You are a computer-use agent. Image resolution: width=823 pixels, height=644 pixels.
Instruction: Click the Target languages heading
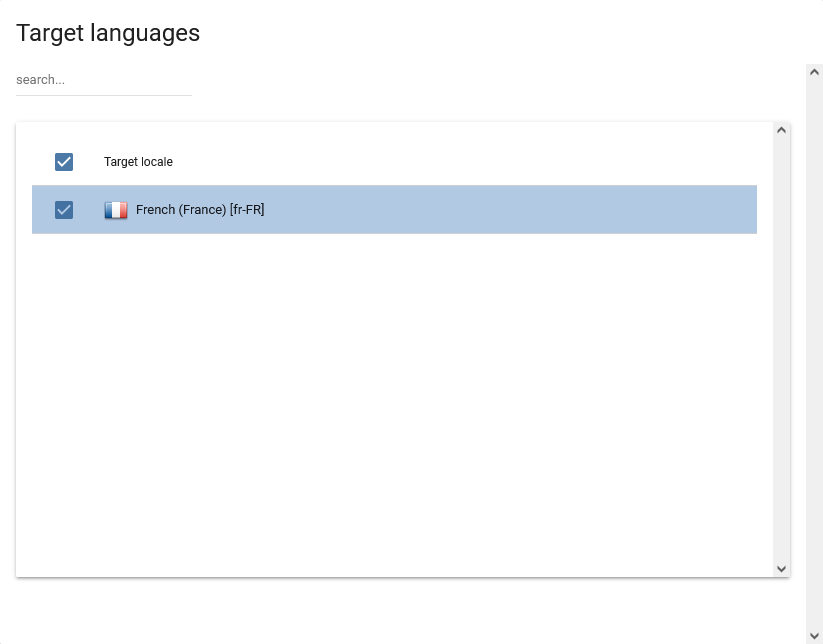coord(108,33)
